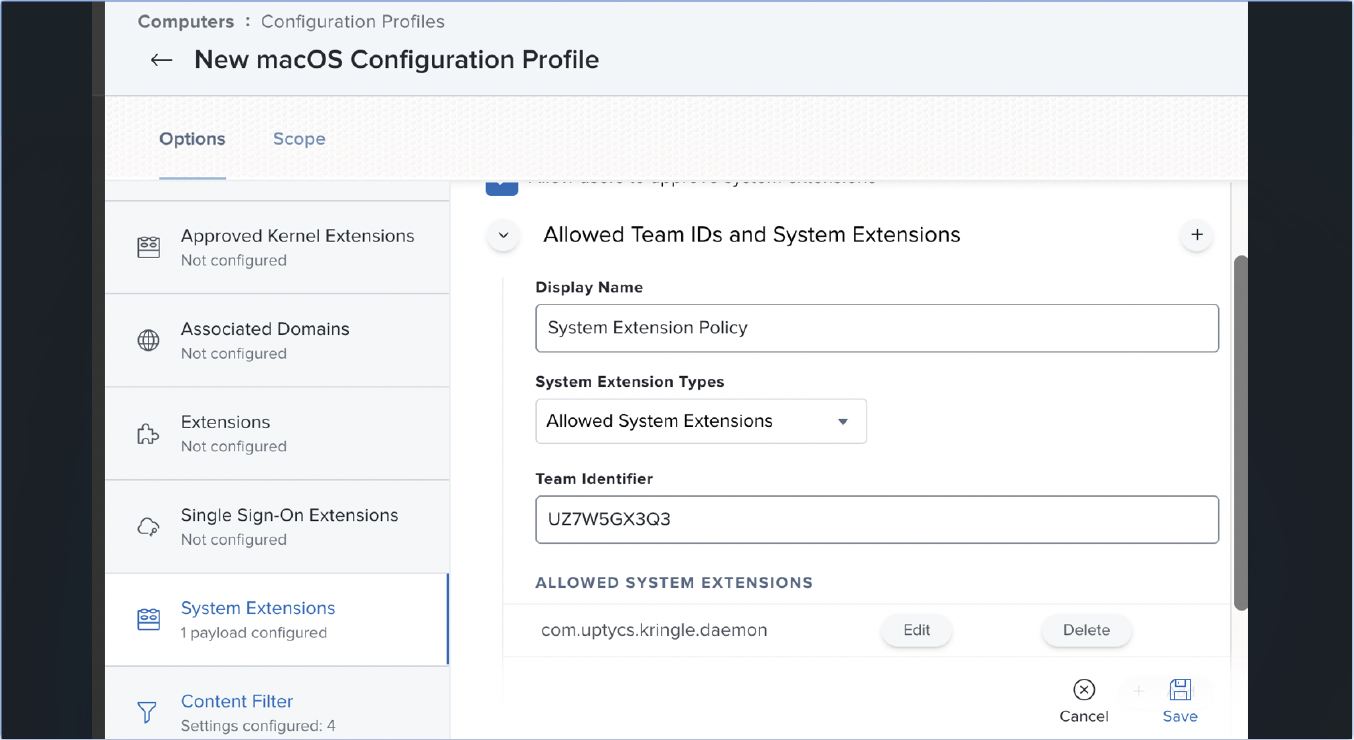Click the System Extensions sidebar icon

point(148,620)
